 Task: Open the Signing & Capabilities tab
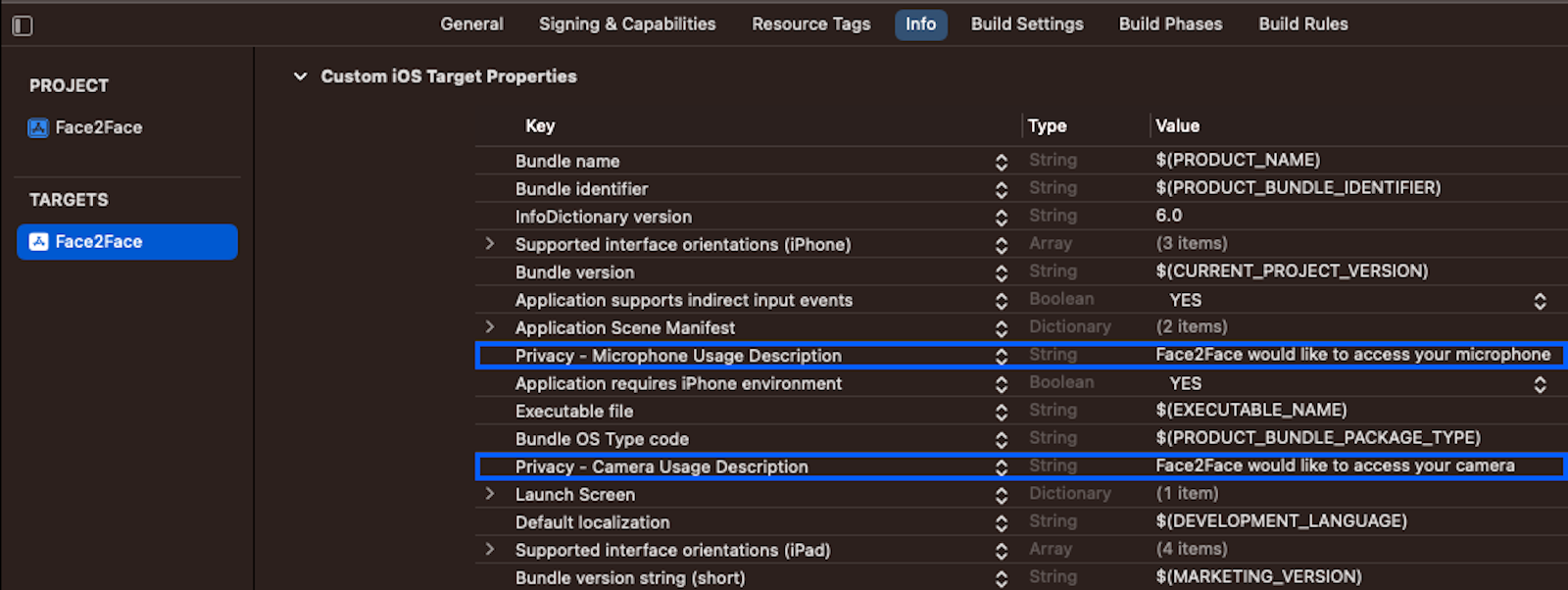tap(626, 25)
